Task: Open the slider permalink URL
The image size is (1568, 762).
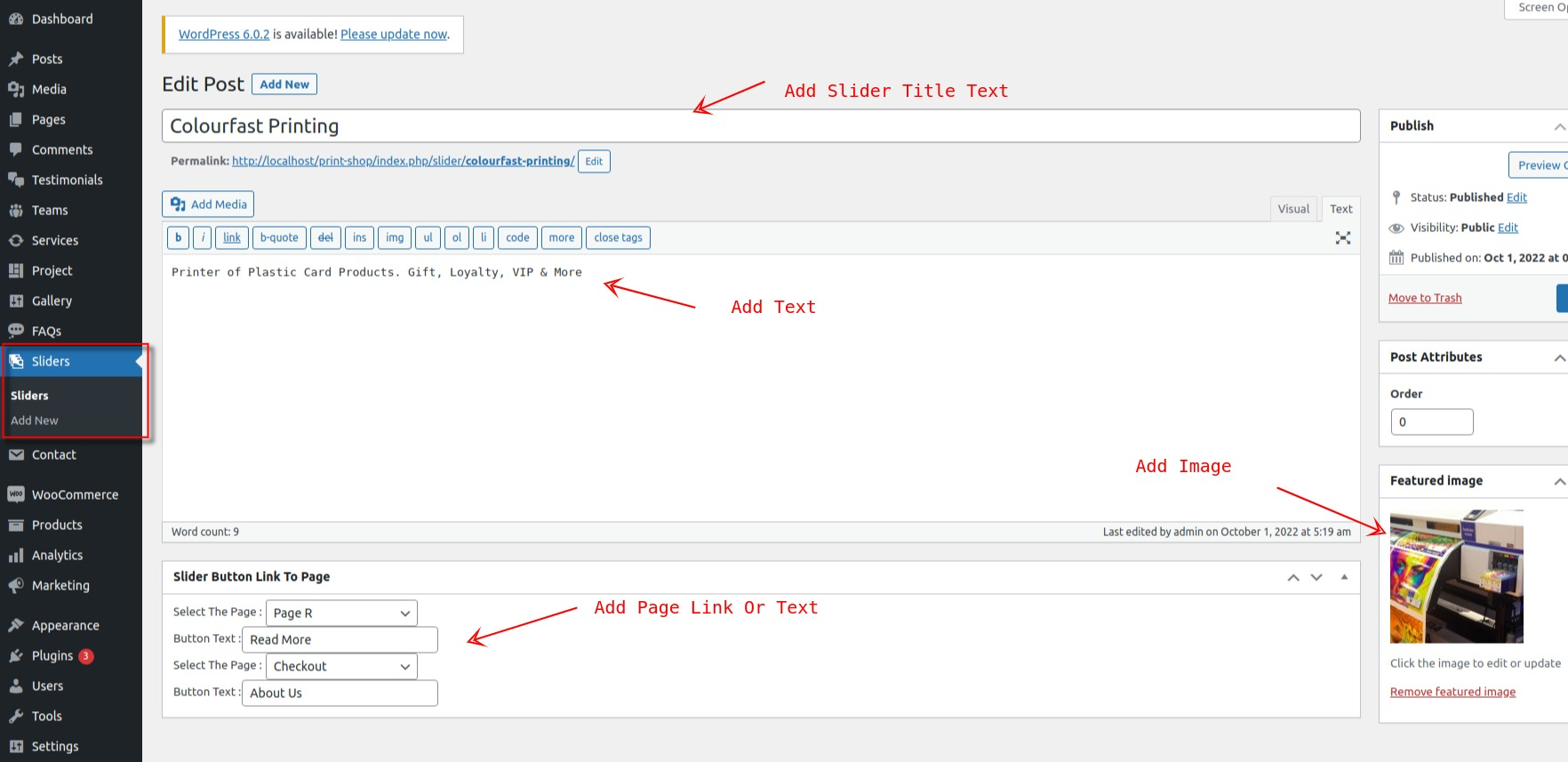Action: [403, 161]
